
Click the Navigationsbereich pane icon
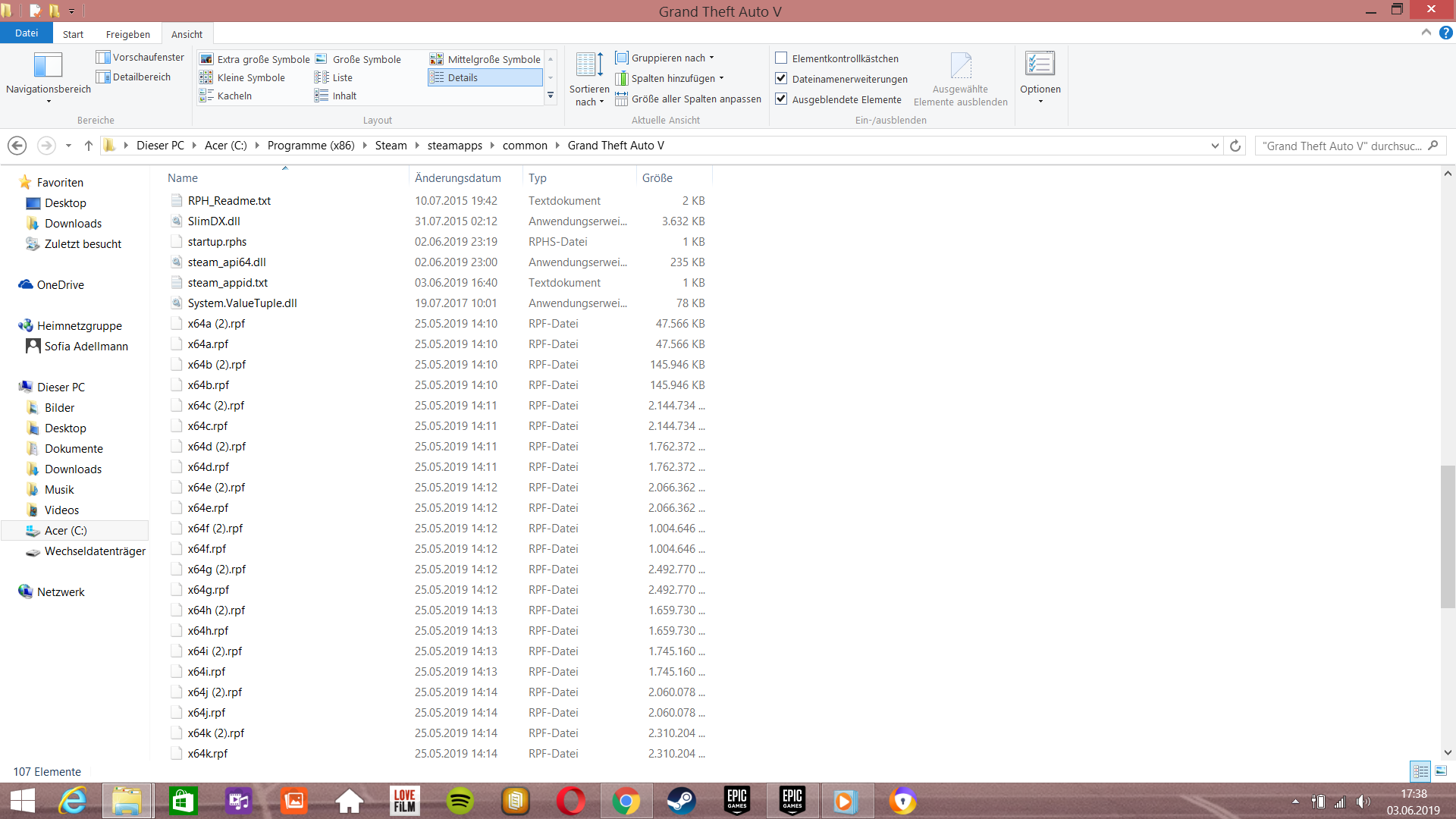tap(48, 65)
